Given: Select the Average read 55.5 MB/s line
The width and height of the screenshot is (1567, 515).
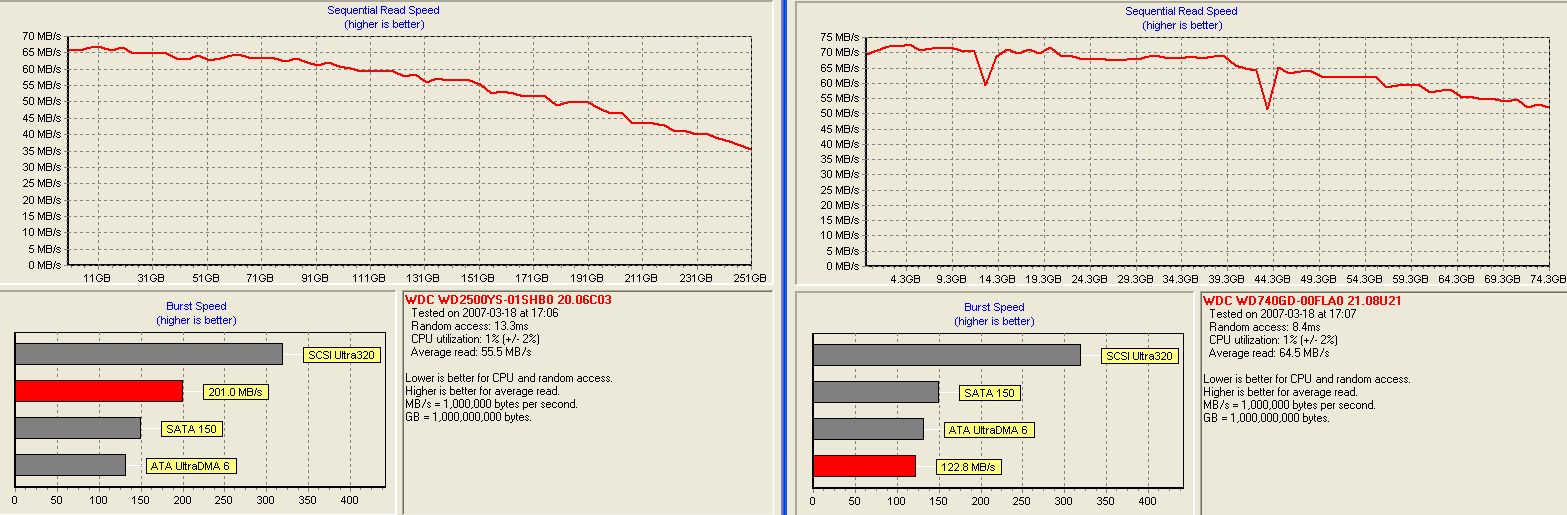Looking at the screenshot, I should pyautogui.click(x=471, y=352).
